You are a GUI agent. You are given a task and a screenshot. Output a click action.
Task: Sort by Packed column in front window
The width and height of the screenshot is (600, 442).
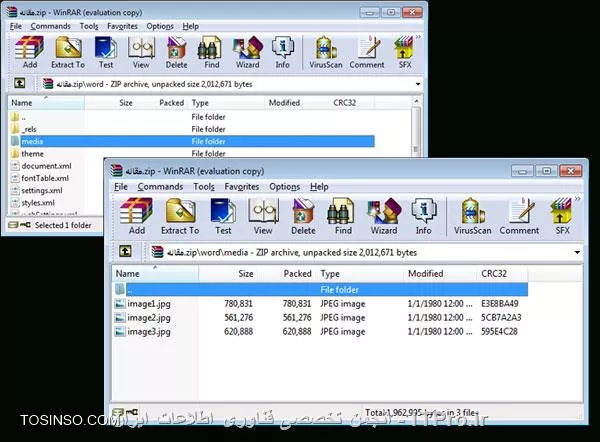click(285, 274)
